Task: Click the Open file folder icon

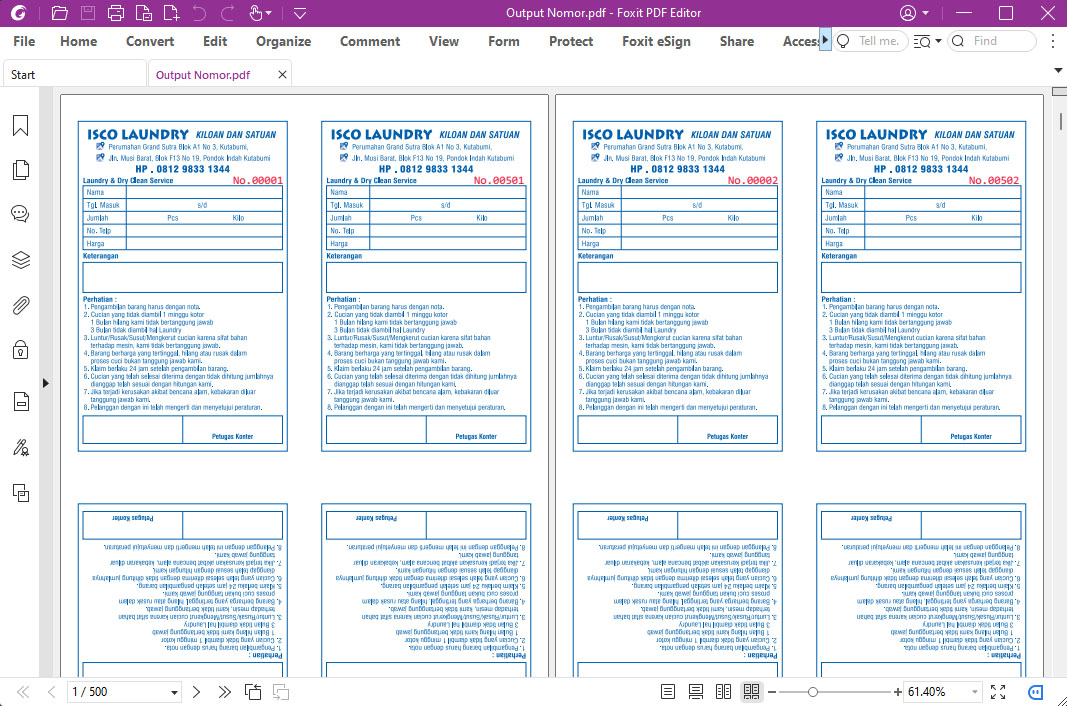Action: click(59, 13)
